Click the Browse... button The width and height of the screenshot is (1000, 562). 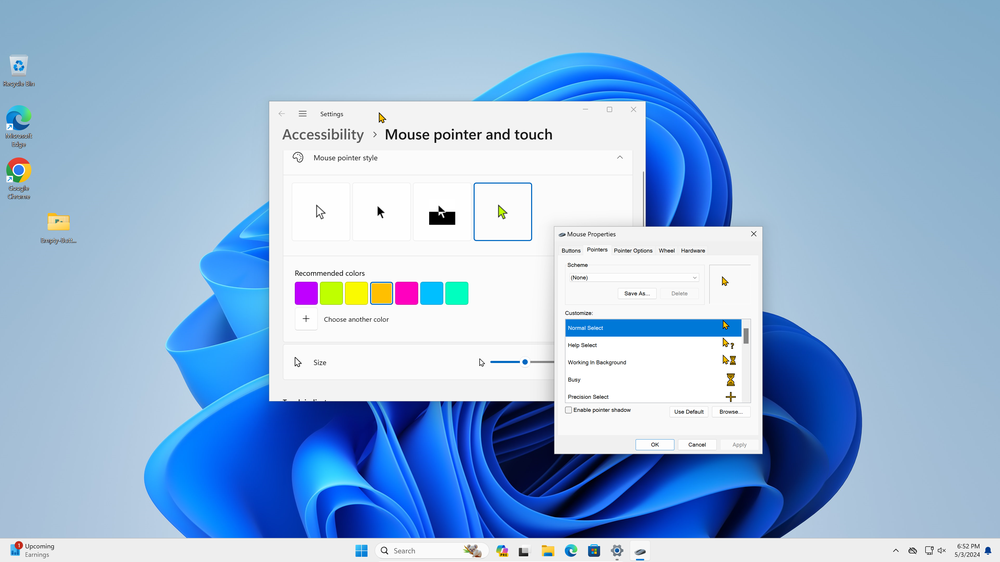click(x=730, y=411)
